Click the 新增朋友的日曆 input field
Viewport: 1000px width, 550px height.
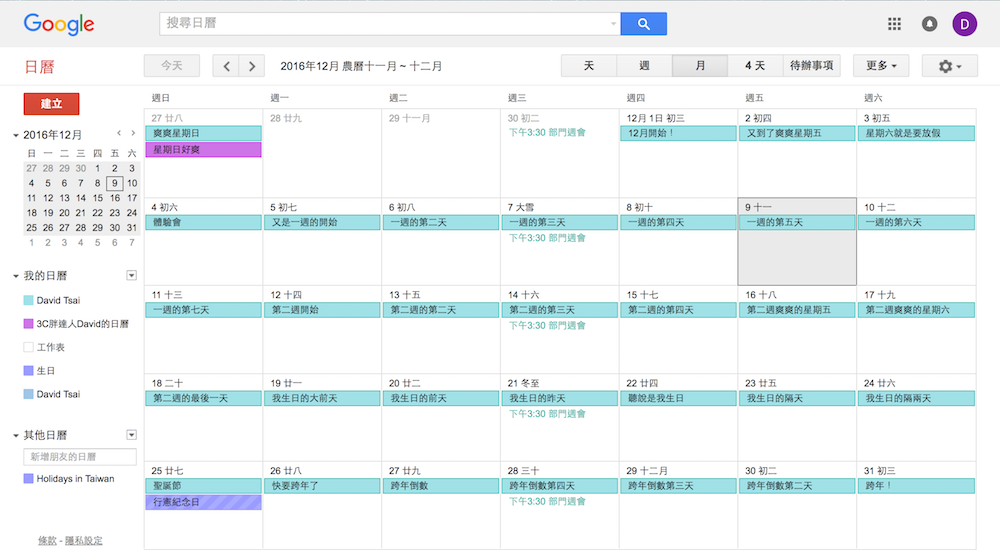pos(80,457)
